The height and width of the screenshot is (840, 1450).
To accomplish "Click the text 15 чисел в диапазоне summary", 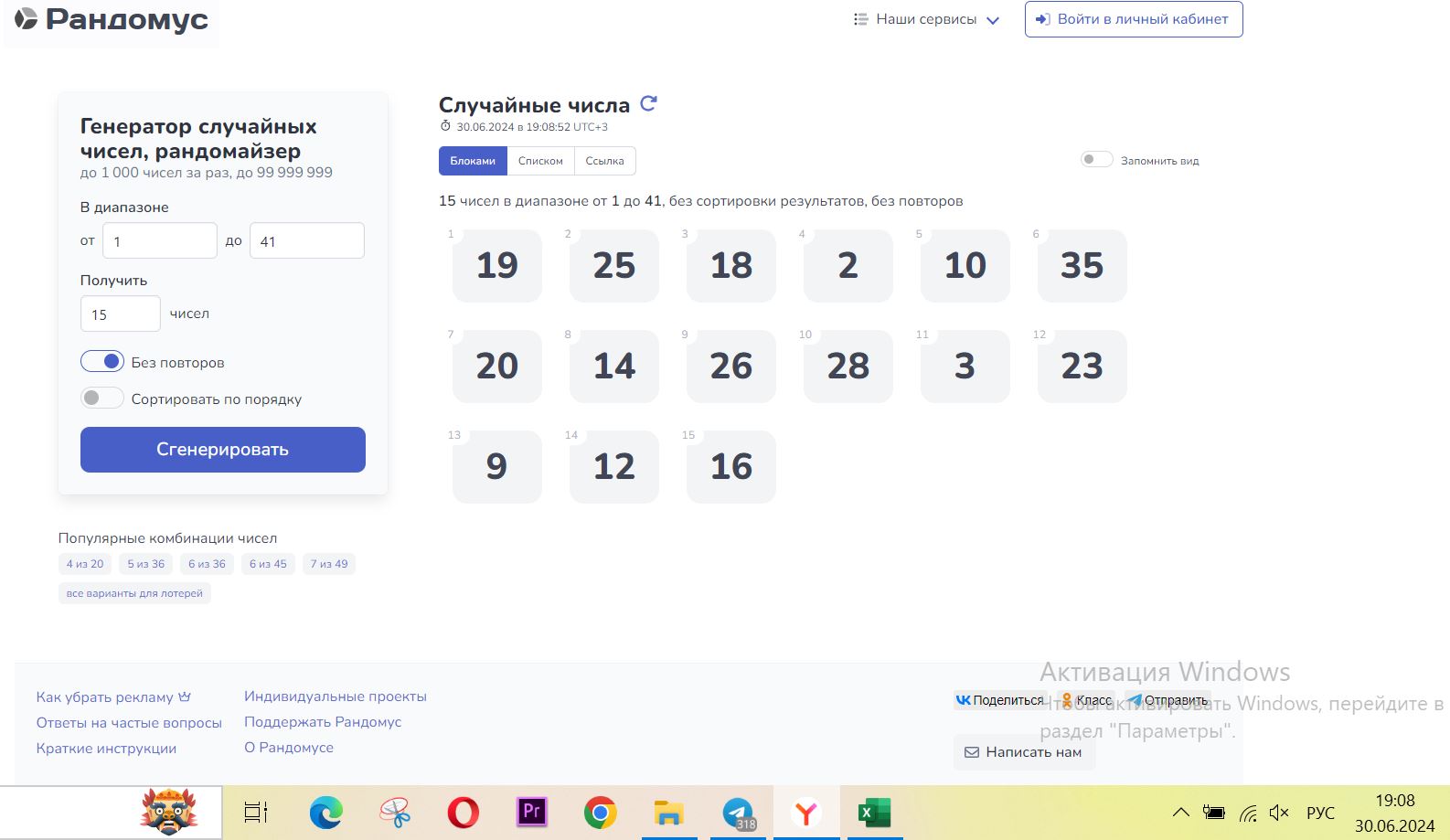I will pyautogui.click(x=700, y=201).
